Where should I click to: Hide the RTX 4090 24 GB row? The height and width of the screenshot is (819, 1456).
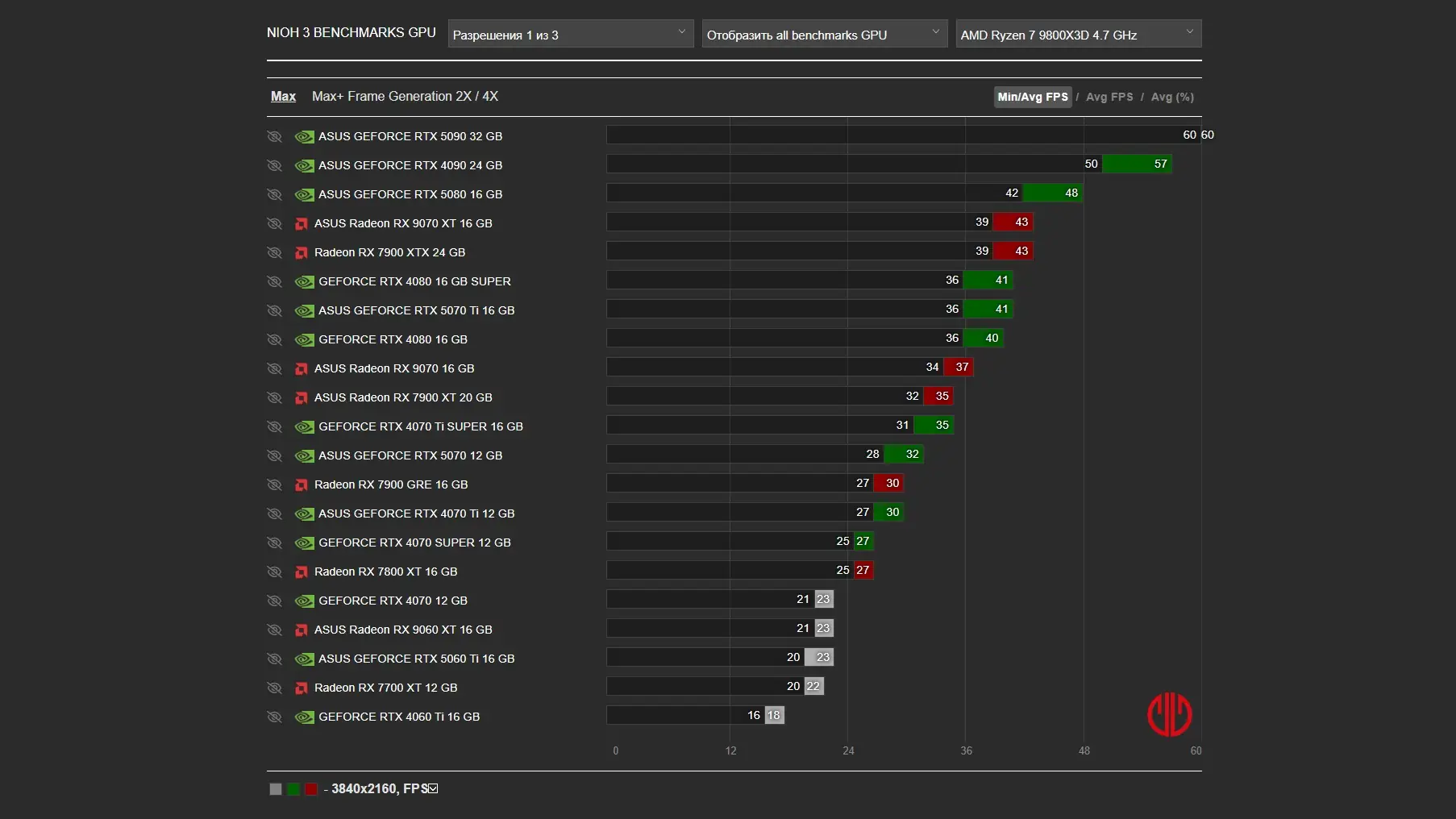pyautogui.click(x=275, y=166)
